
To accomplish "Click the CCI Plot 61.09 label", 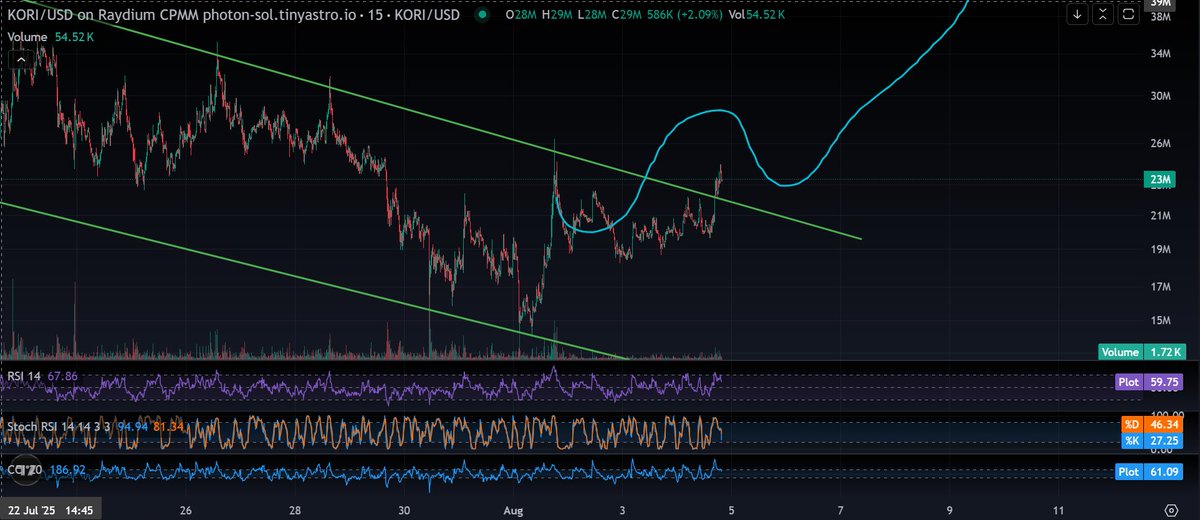I will pos(1149,472).
